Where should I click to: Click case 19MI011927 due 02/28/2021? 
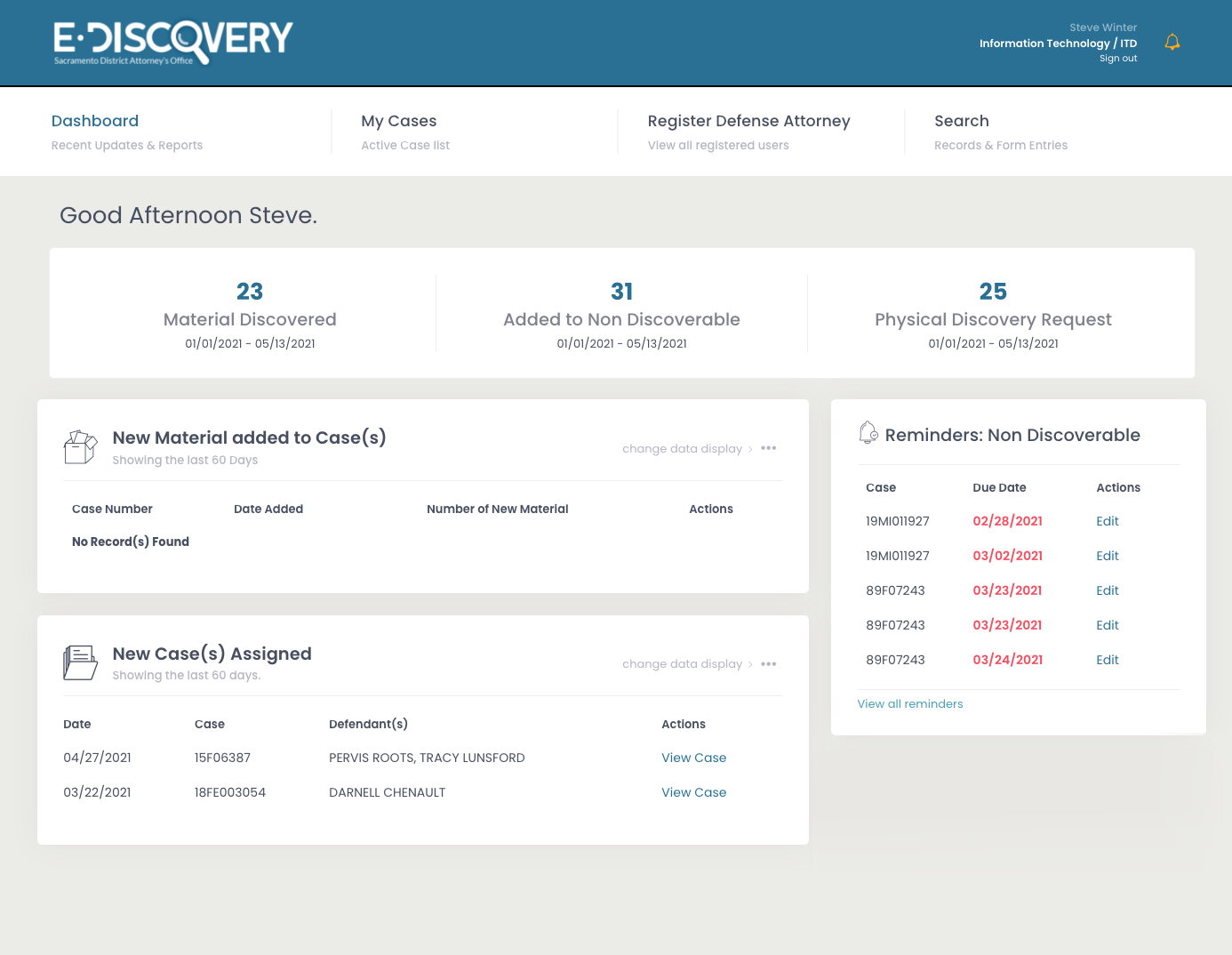[898, 521]
